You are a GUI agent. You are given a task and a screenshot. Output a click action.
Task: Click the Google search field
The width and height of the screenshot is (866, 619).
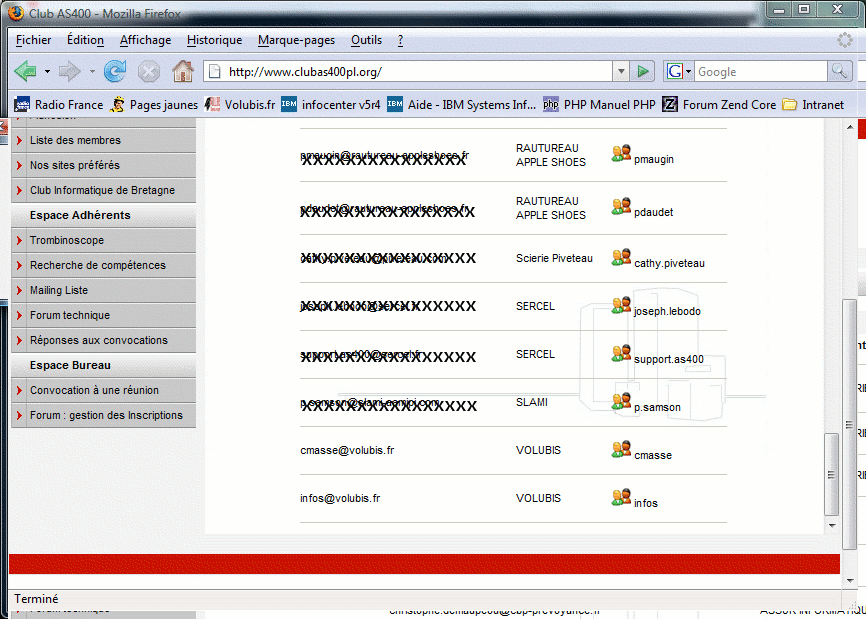[761, 71]
